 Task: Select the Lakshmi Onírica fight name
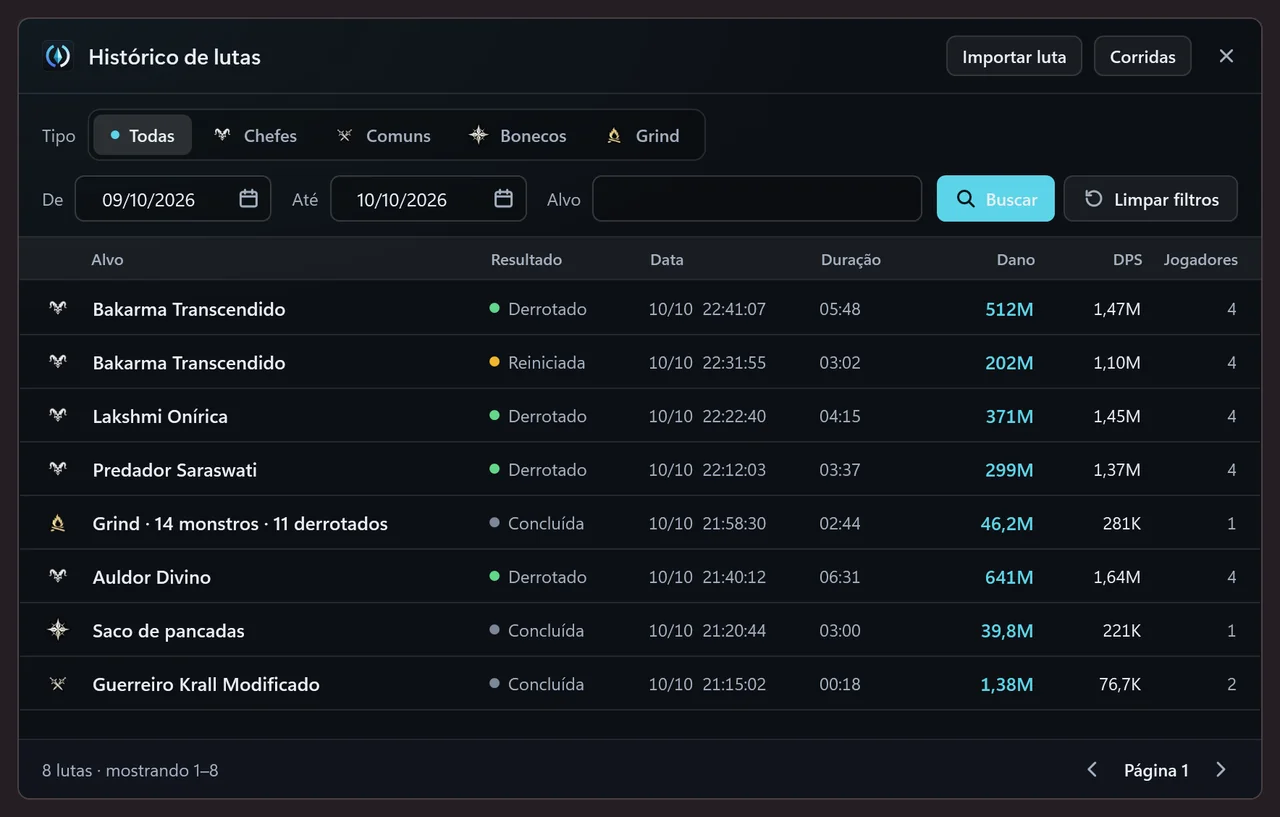coord(160,416)
